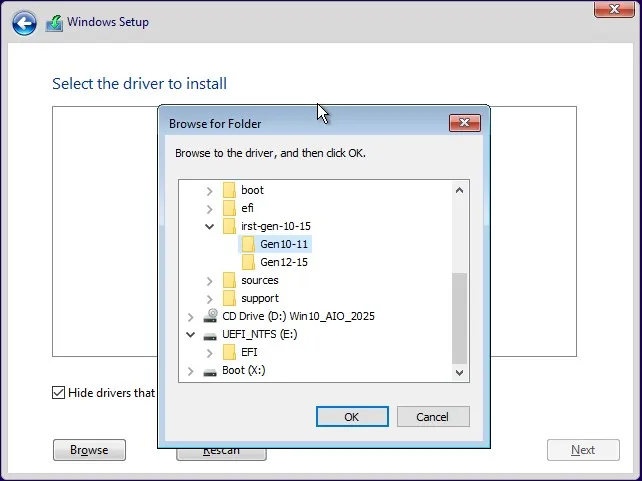Collapse the UEFI_NTFS (E:) drive node
This screenshot has height=481, width=642.
[x=190, y=334]
